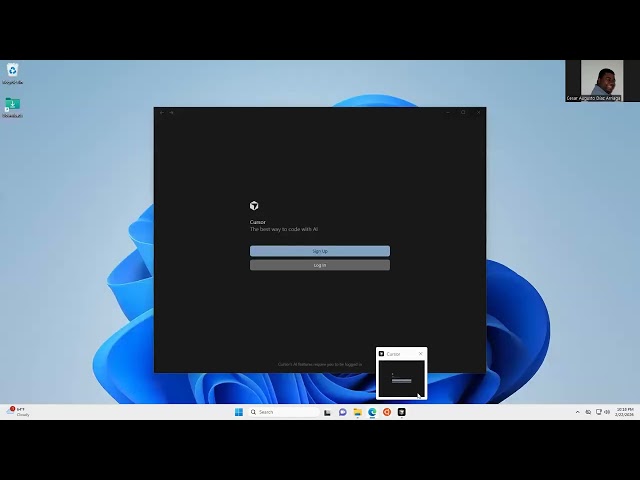Image resolution: width=640 pixels, height=480 pixels.
Task: Open File Explorer from the taskbar
Action: tap(358, 412)
